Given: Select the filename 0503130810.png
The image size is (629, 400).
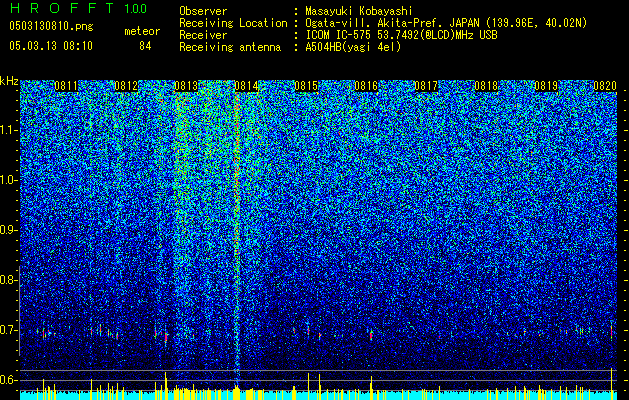Looking at the screenshot, I should point(51,27).
